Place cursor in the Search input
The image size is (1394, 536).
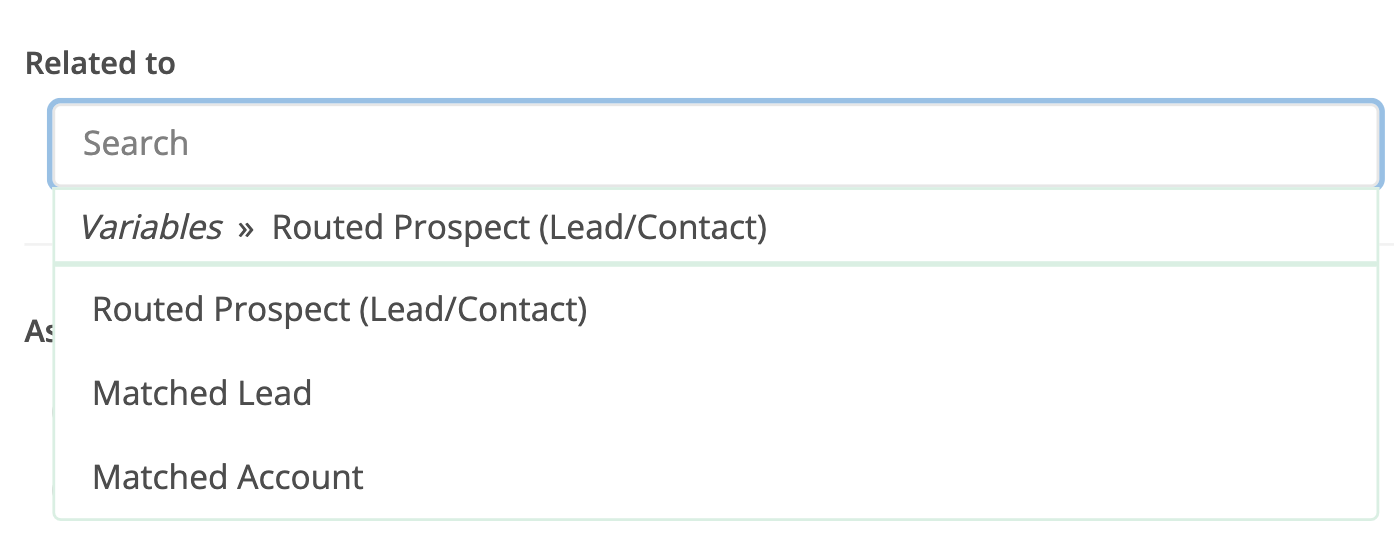[x=715, y=143]
